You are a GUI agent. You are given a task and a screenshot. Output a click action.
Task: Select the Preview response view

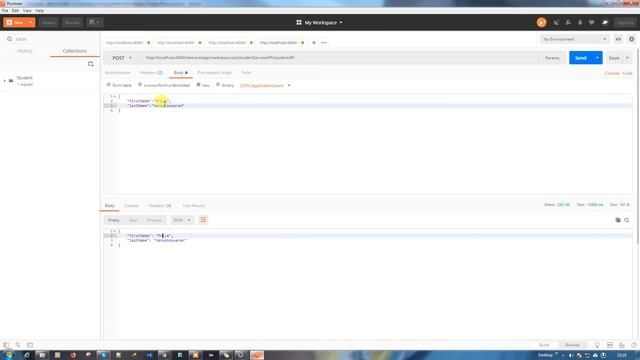[155, 220]
